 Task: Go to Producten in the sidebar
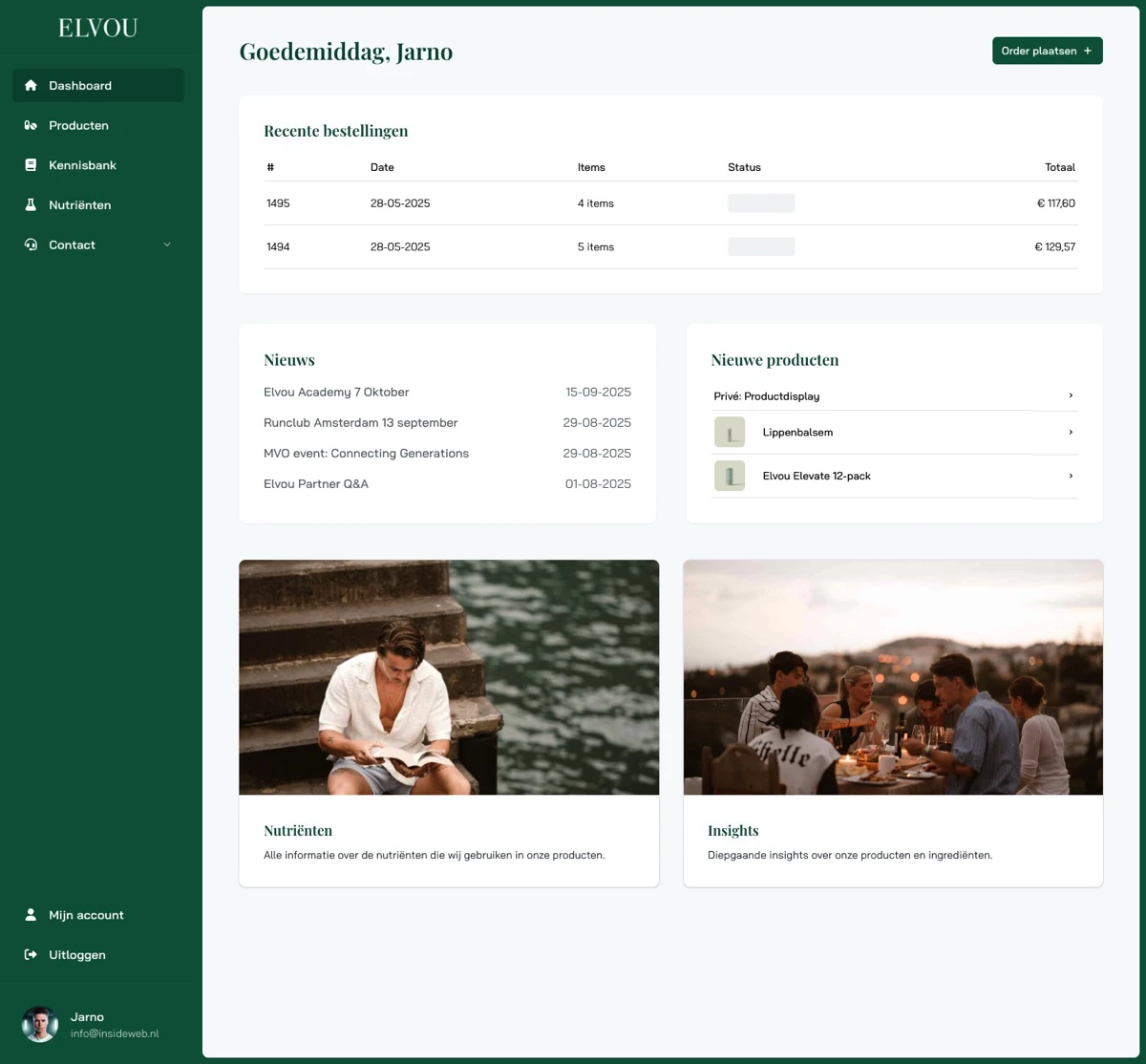(78, 126)
